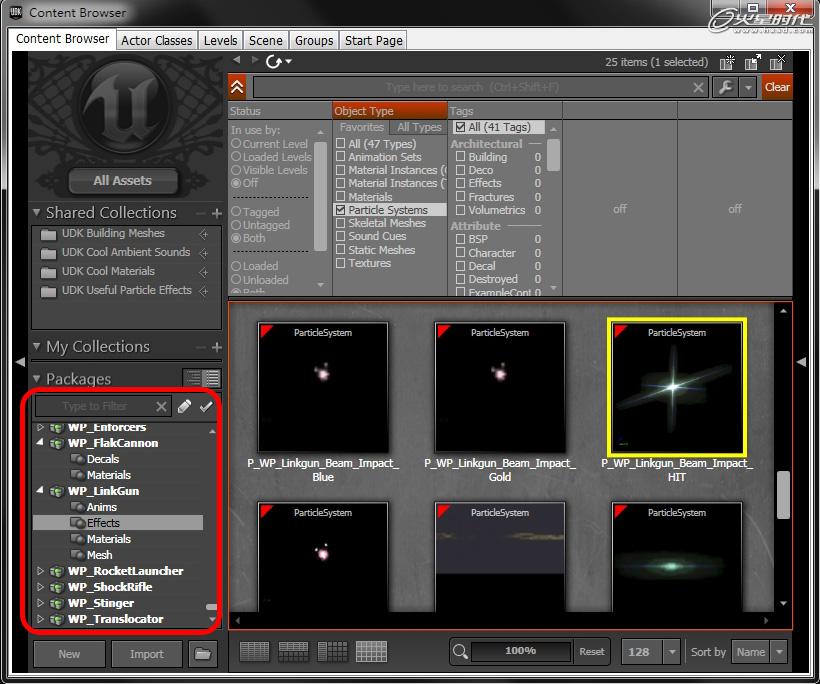Check the Skeletal Meshes filter

pos(340,223)
